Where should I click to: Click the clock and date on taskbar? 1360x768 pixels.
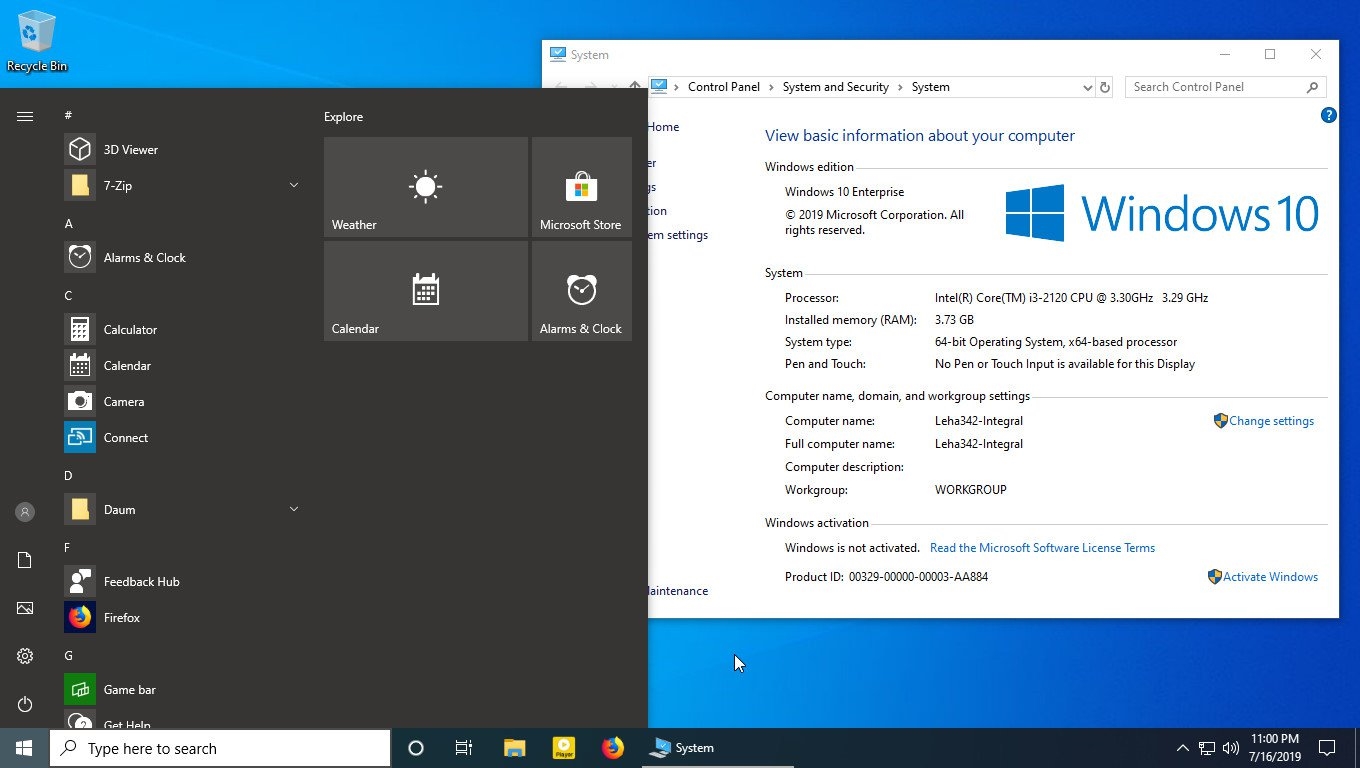(x=1275, y=748)
